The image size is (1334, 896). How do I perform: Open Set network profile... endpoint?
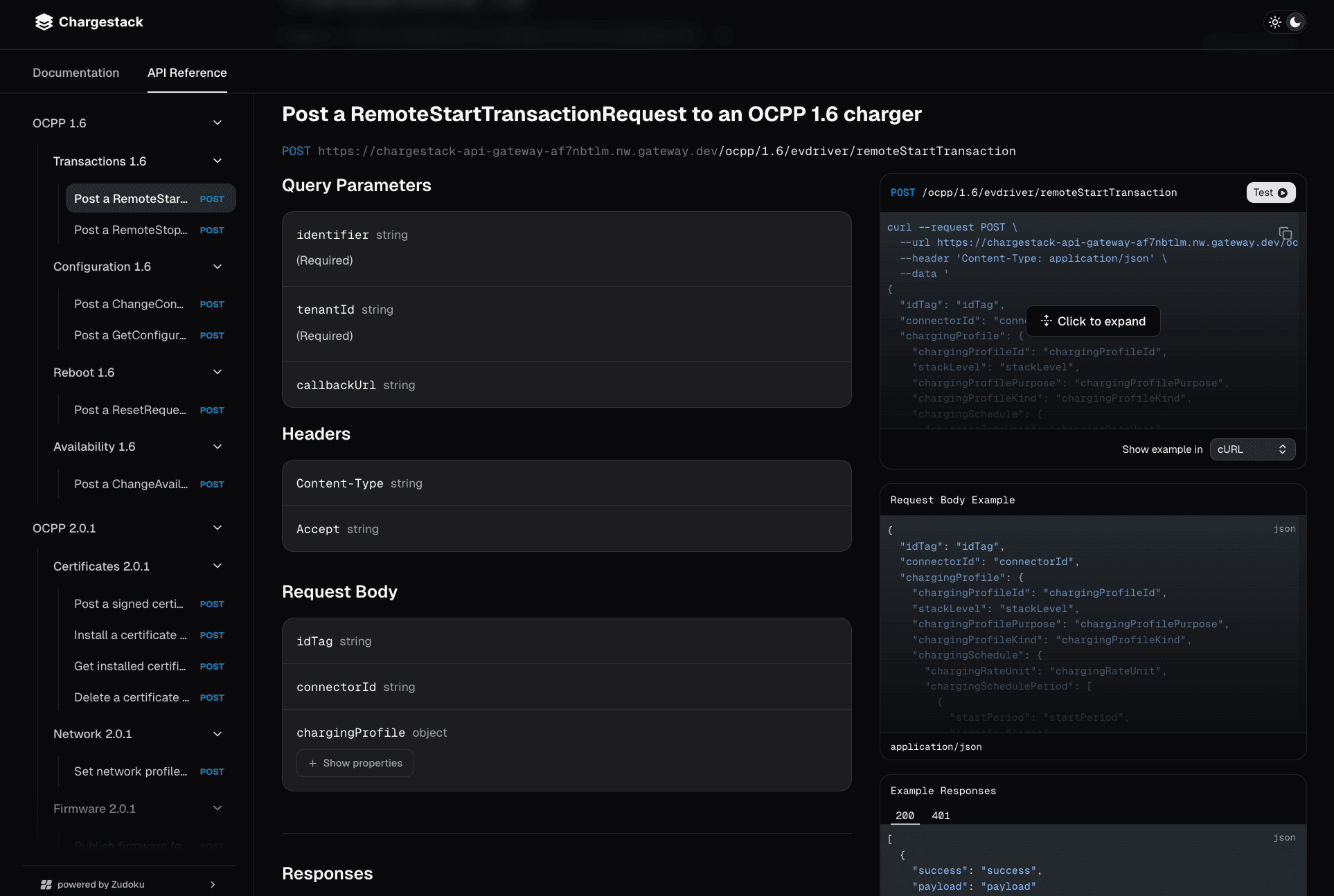150,771
